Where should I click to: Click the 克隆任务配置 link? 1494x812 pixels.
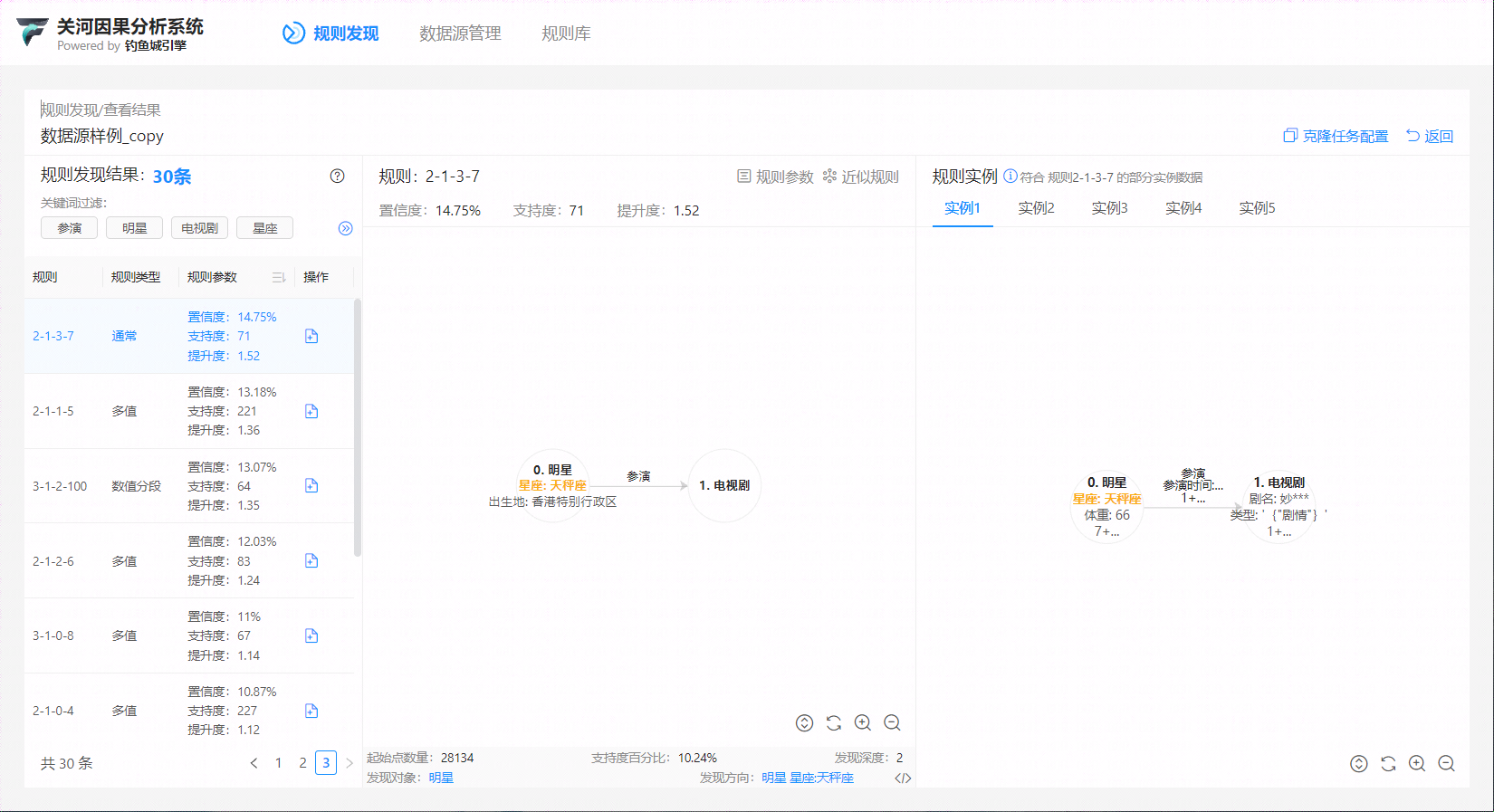coord(1336,136)
